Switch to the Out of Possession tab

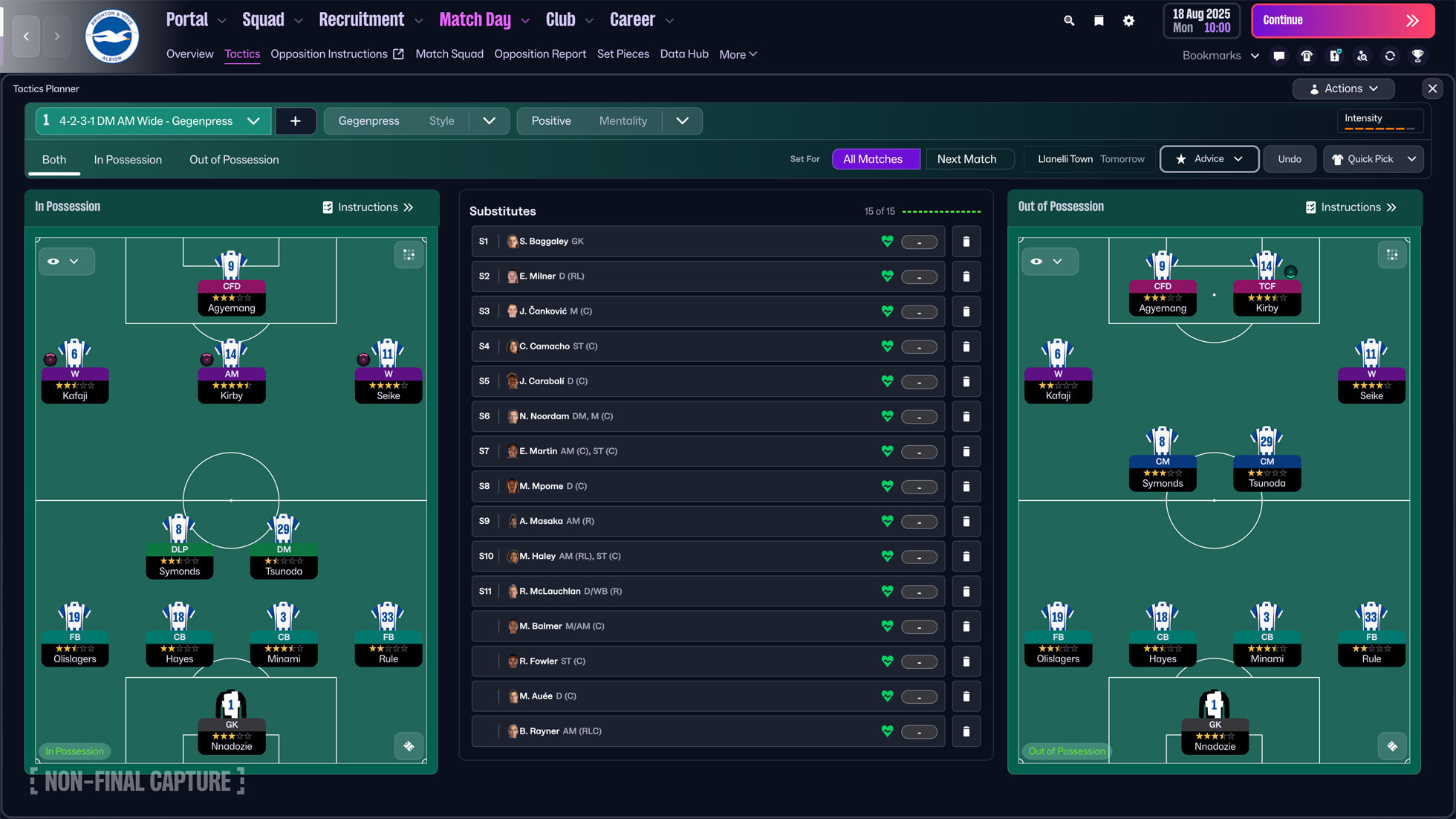234,160
